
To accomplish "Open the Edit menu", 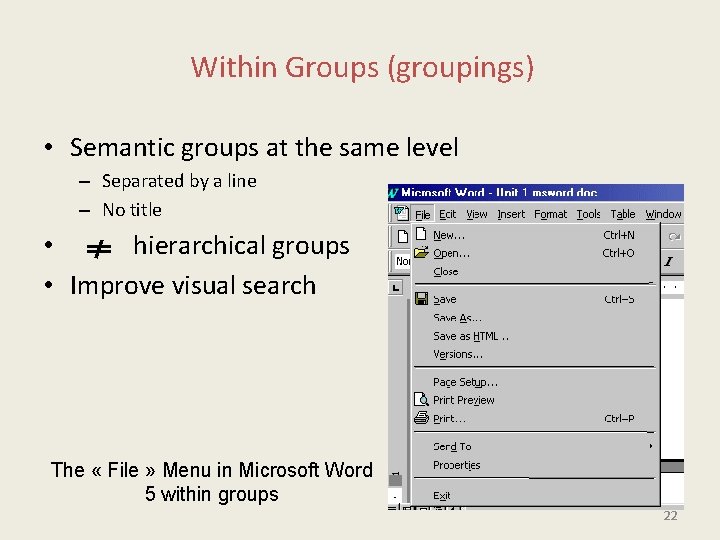I will click(447, 214).
